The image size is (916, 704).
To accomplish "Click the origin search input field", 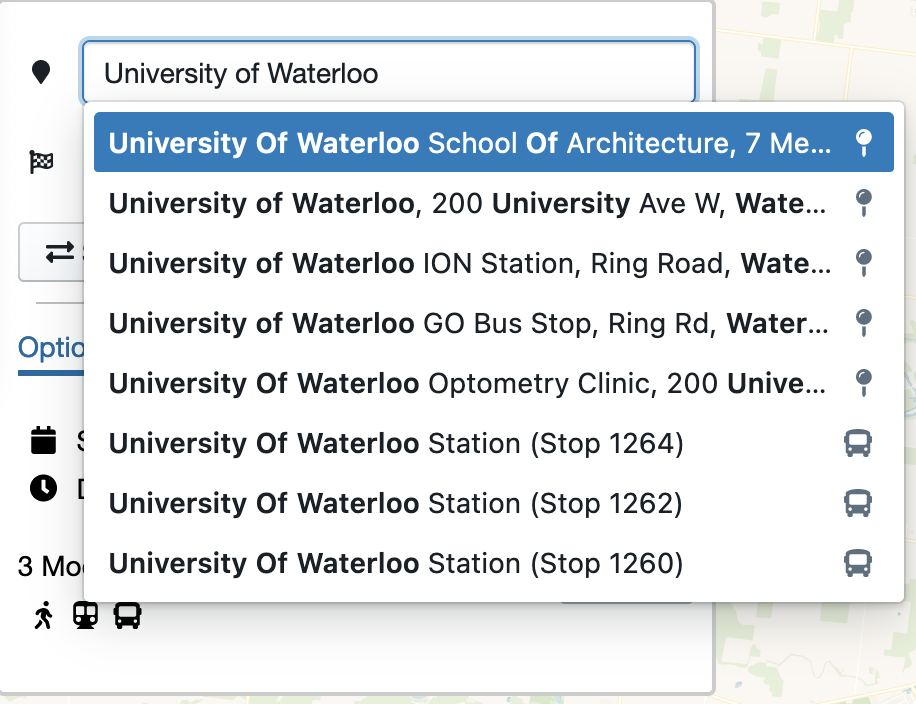I will pos(388,72).
